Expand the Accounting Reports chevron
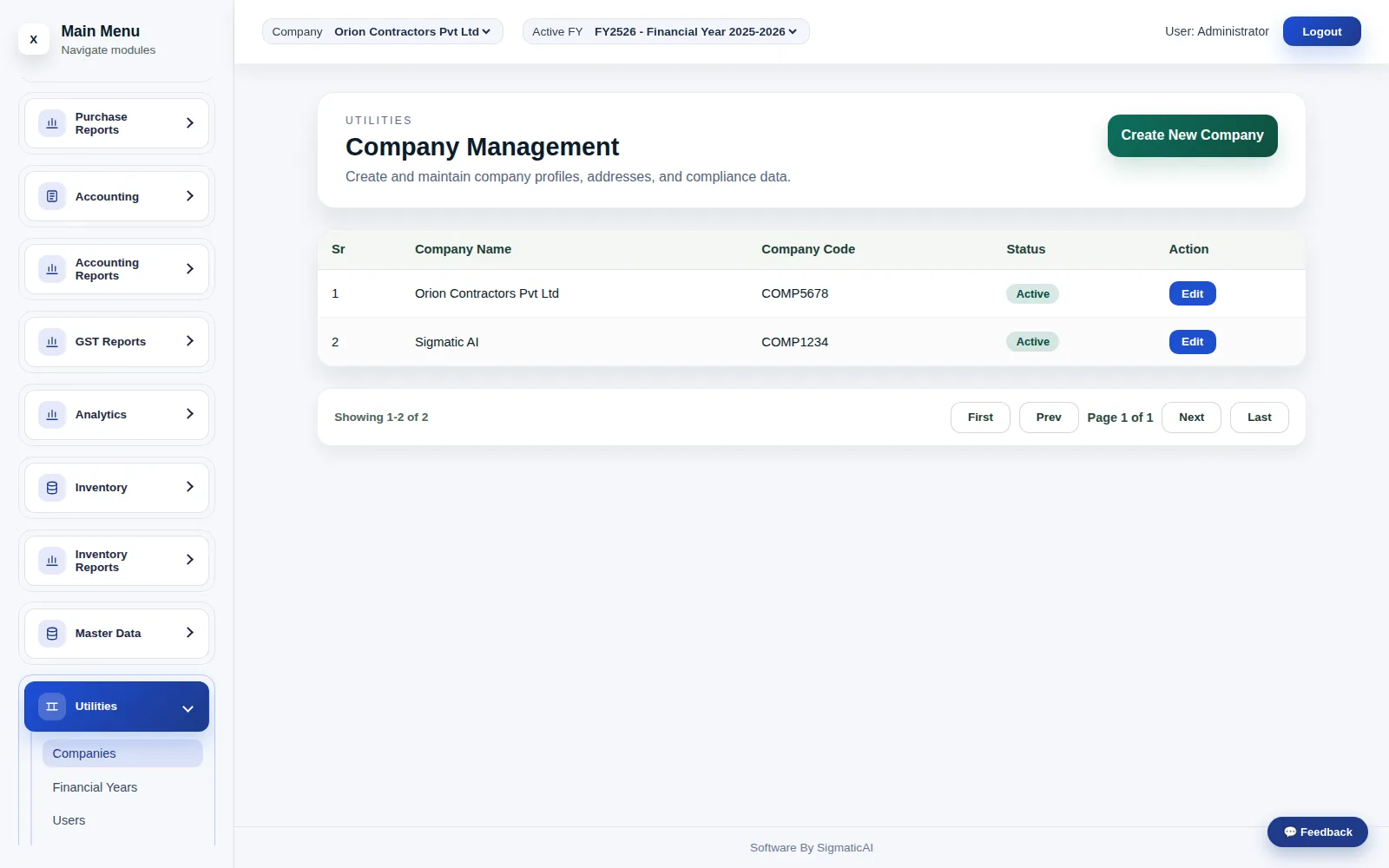Image resolution: width=1389 pixels, height=868 pixels. pos(189,269)
